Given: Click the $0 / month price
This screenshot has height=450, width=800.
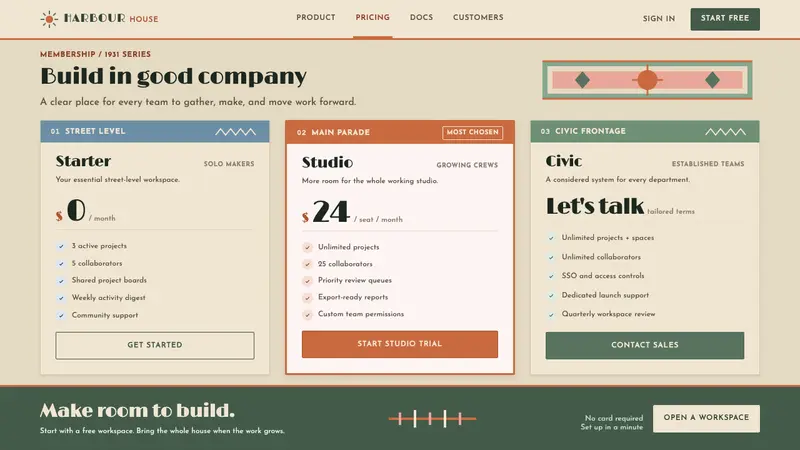Looking at the screenshot, I should (86, 211).
